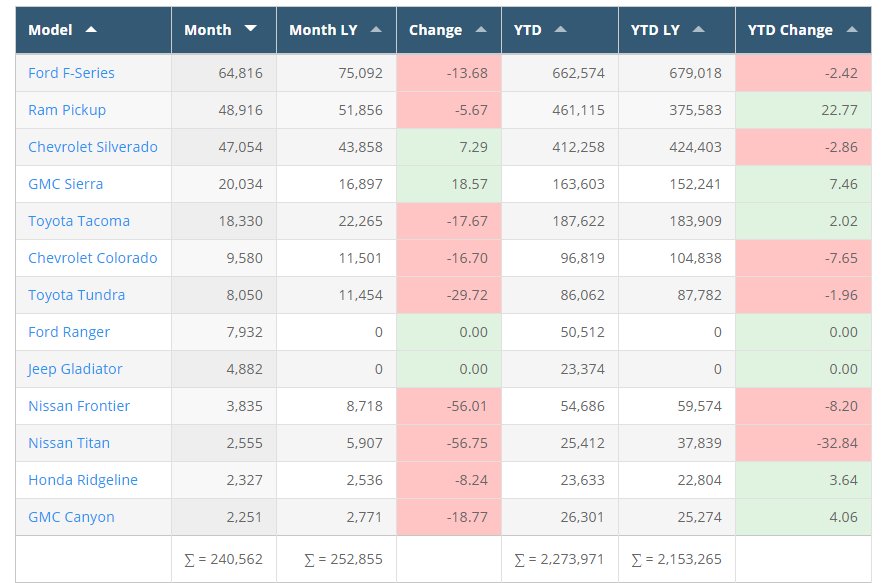This screenshot has width=885, height=583.
Task: Select Ram Pickup YTD change 22.77
Action: click(839, 110)
